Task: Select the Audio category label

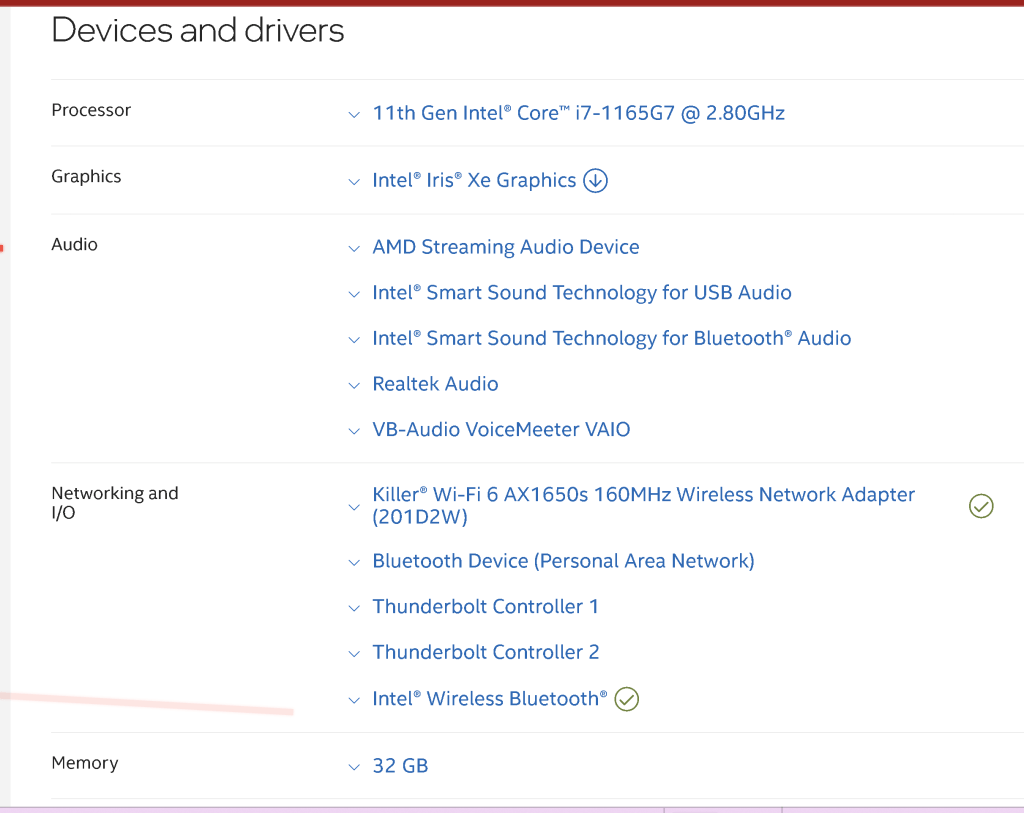Action: pos(74,244)
